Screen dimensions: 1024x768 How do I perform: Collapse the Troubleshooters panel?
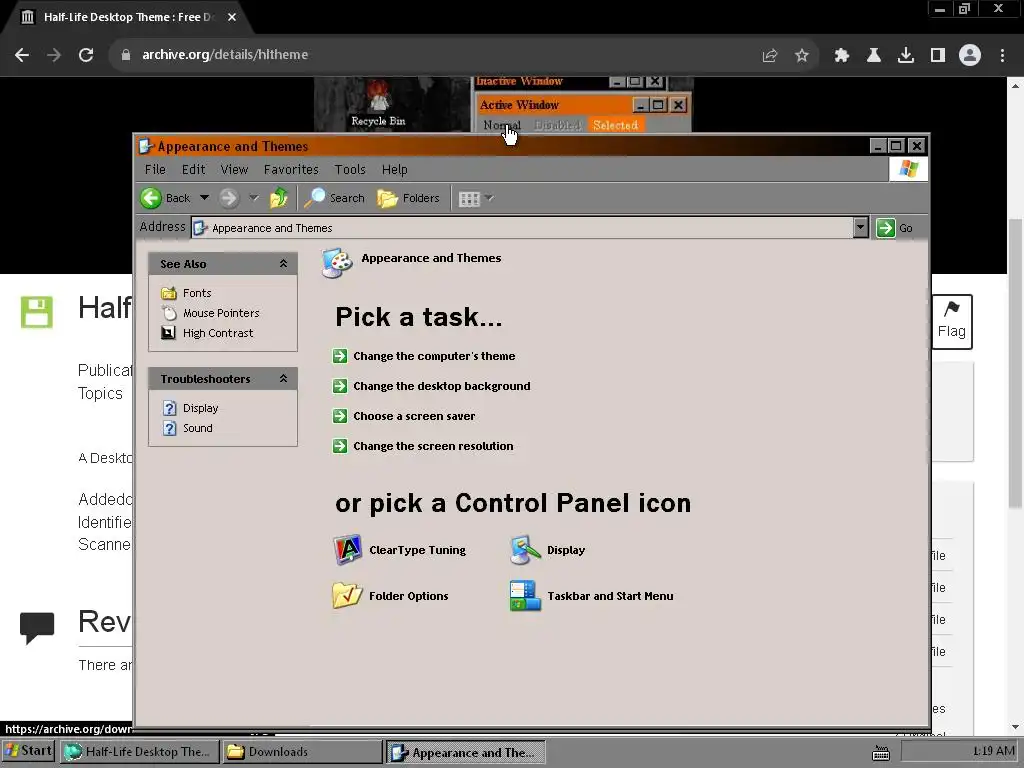point(283,379)
